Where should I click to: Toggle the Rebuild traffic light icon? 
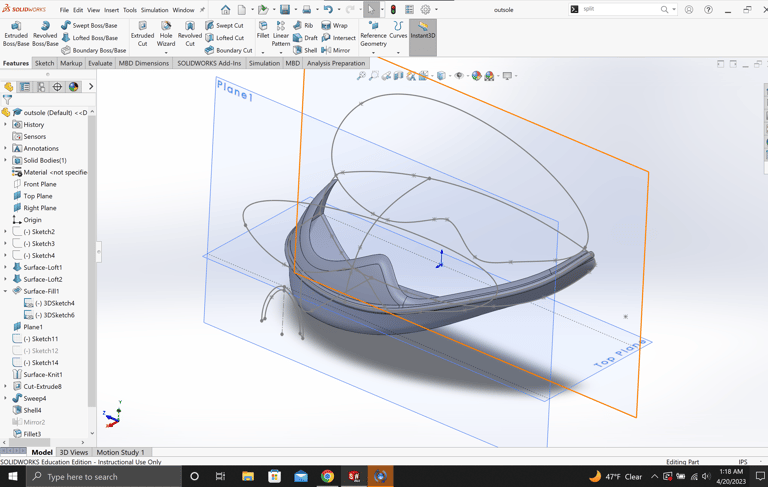[393, 10]
